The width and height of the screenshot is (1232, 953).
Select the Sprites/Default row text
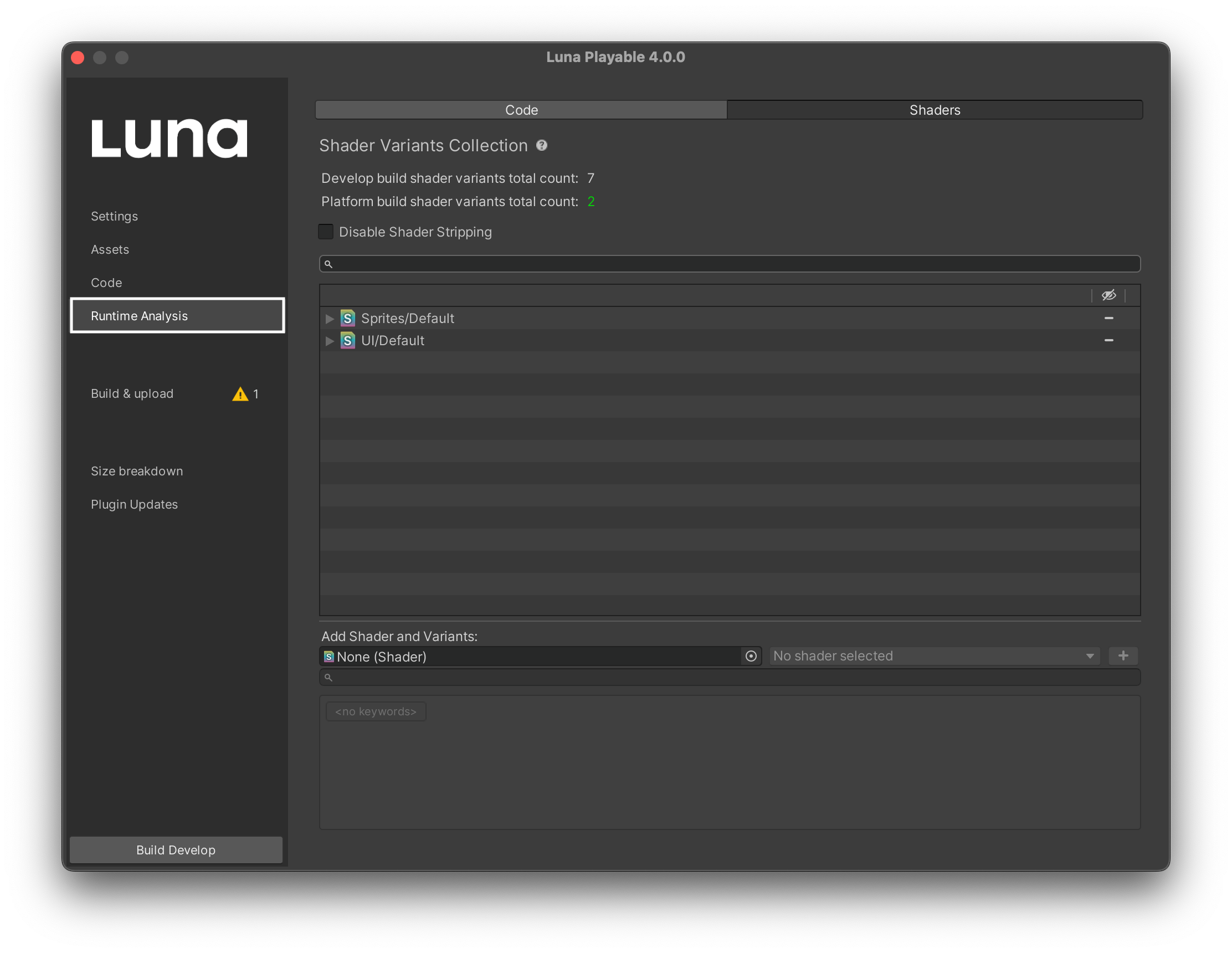pyautogui.click(x=407, y=318)
